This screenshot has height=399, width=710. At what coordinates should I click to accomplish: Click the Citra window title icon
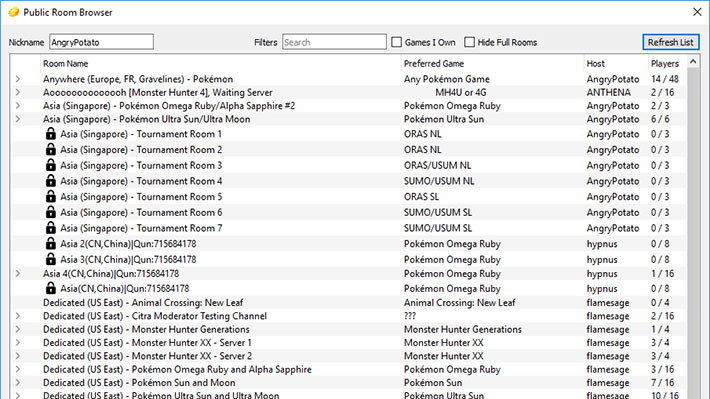[14, 12]
